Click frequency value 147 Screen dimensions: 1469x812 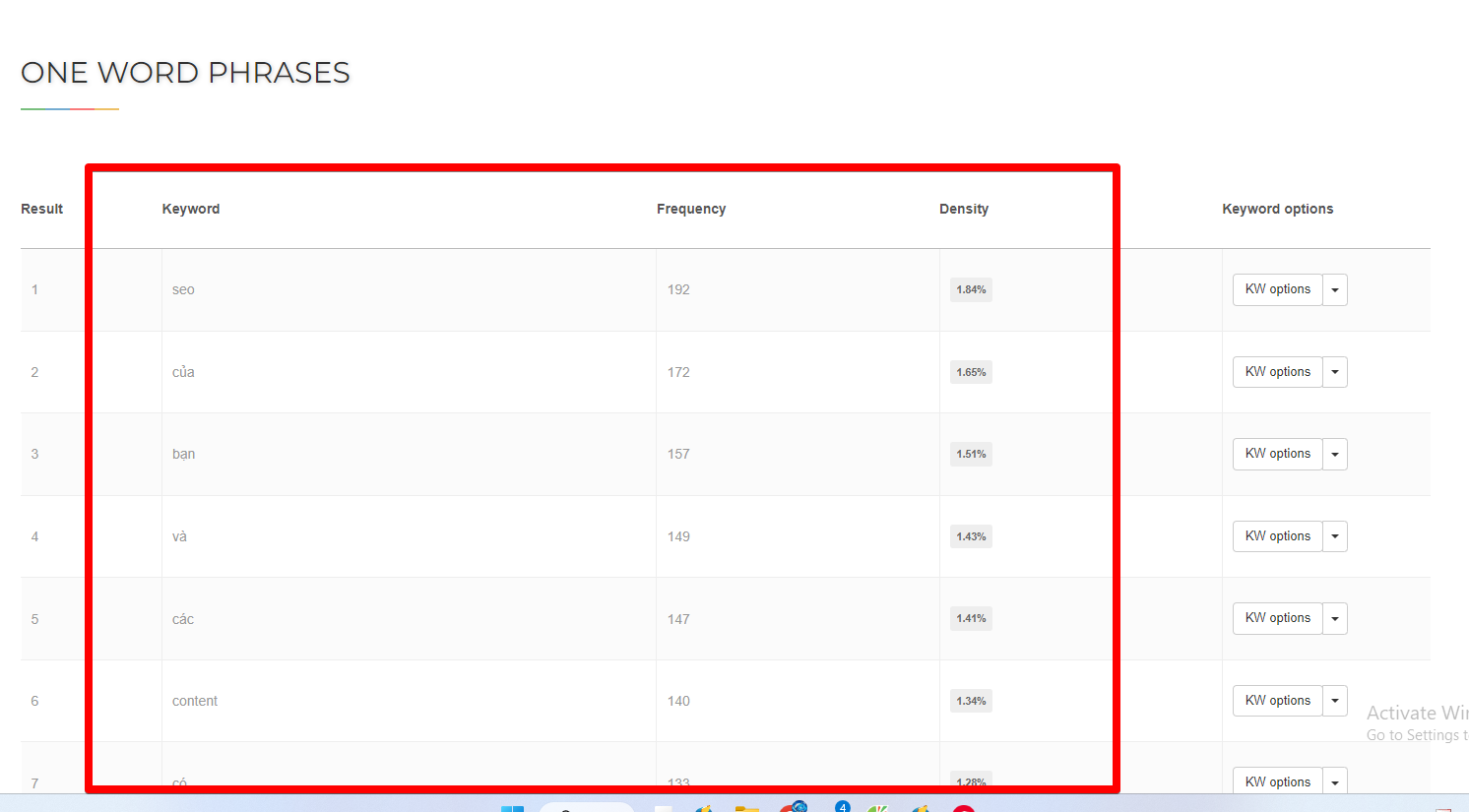pos(678,619)
